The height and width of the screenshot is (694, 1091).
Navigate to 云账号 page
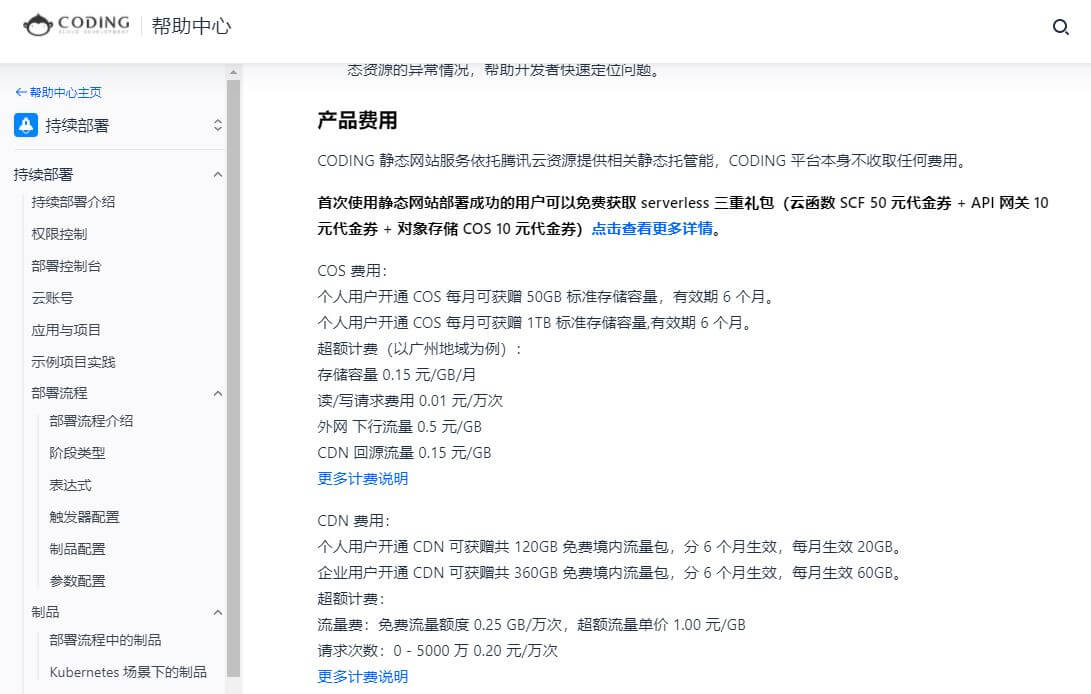[52, 298]
